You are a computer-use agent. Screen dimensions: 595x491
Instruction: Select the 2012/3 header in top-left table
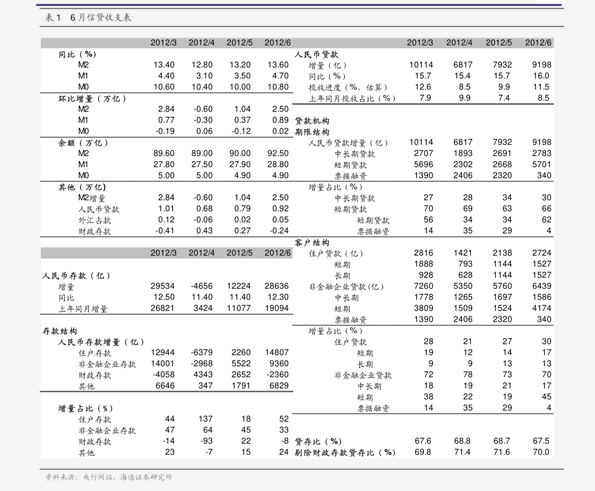click(163, 42)
